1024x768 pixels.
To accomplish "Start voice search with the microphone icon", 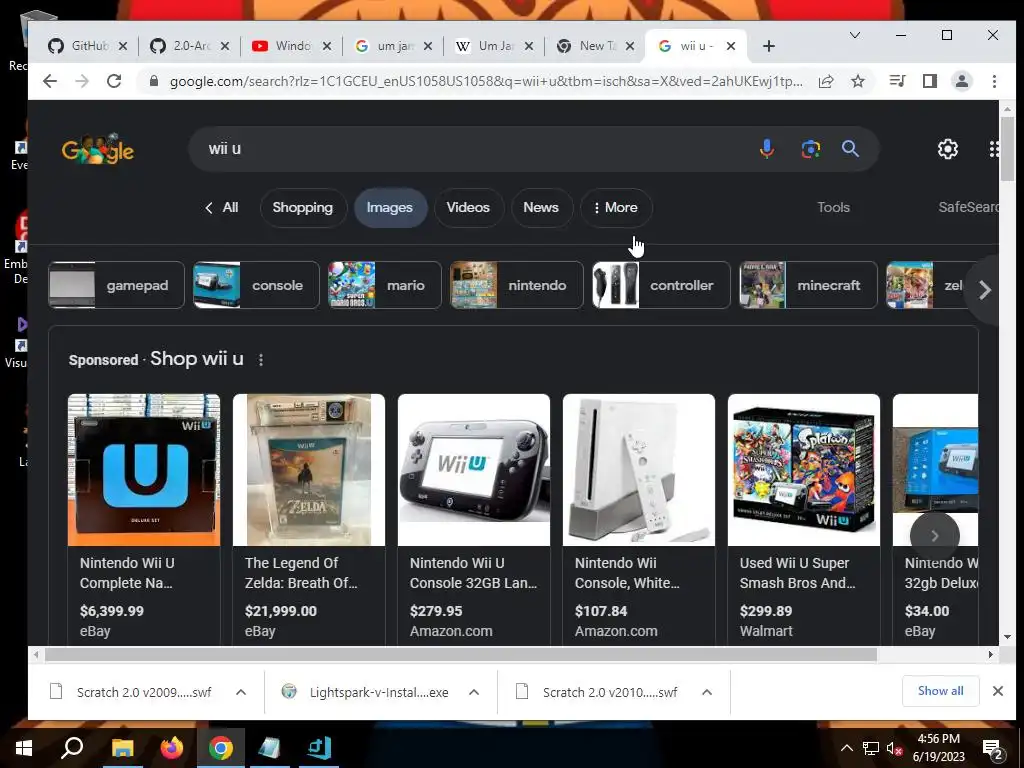I will click(x=767, y=149).
